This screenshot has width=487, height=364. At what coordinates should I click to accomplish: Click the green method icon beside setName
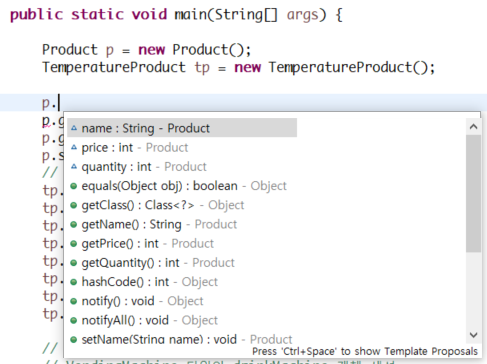(74, 340)
